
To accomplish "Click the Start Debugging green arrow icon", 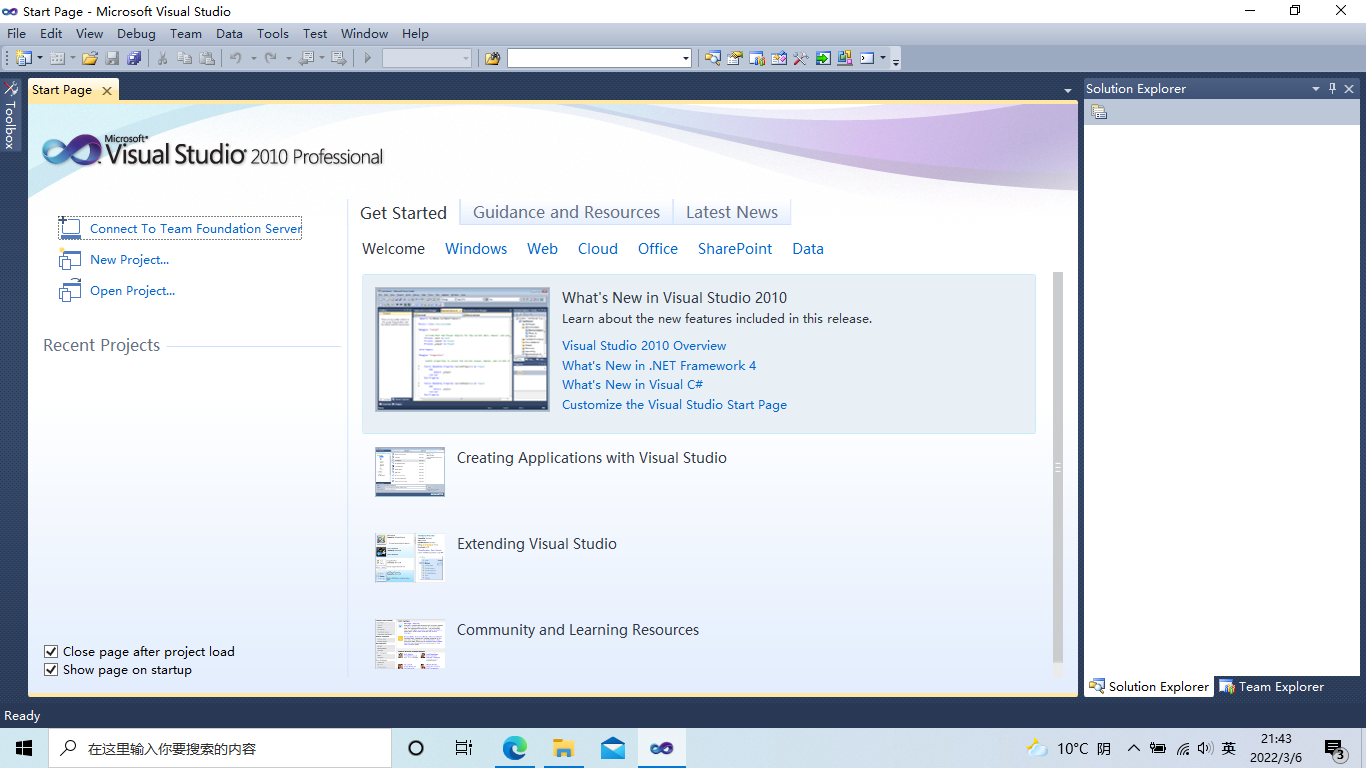I will coord(366,58).
